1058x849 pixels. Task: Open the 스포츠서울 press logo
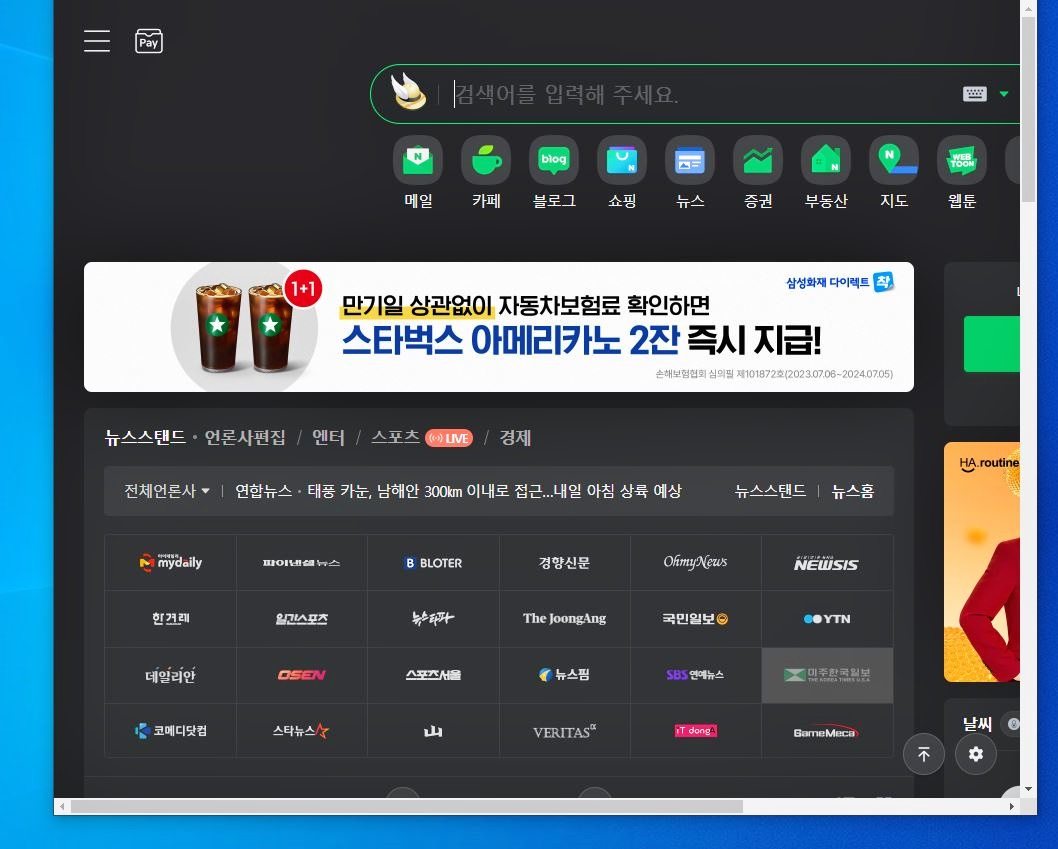coord(433,675)
